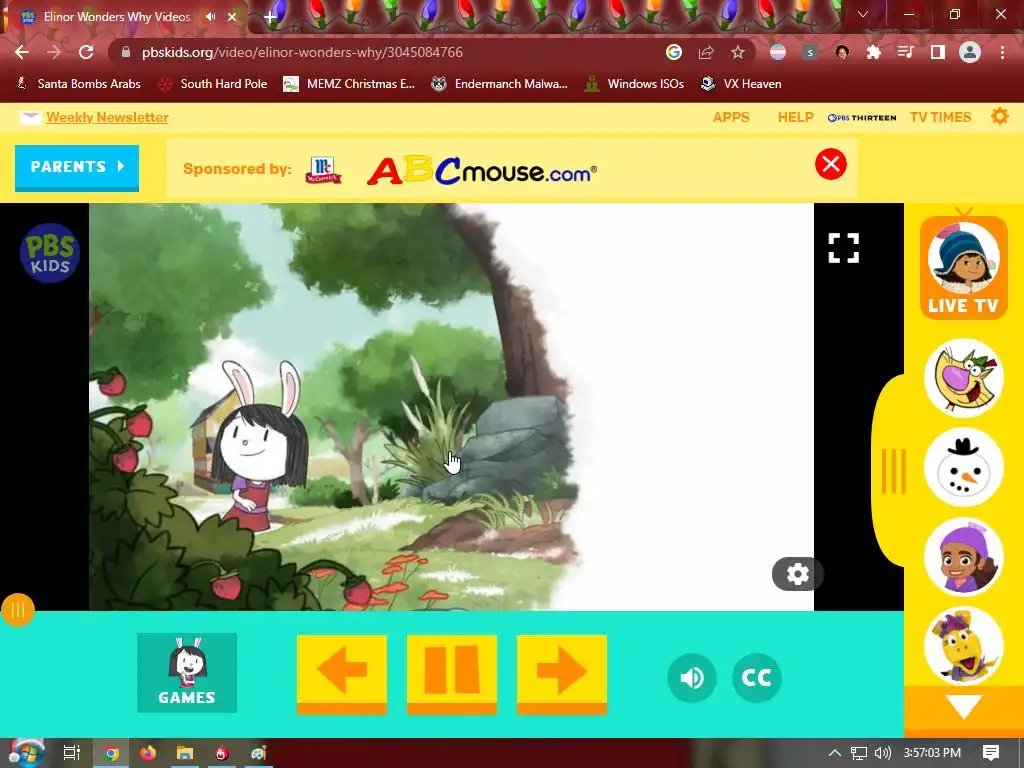The height and width of the screenshot is (768, 1024).
Task: Mute the tab via its speaker icon
Action: pos(210,17)
